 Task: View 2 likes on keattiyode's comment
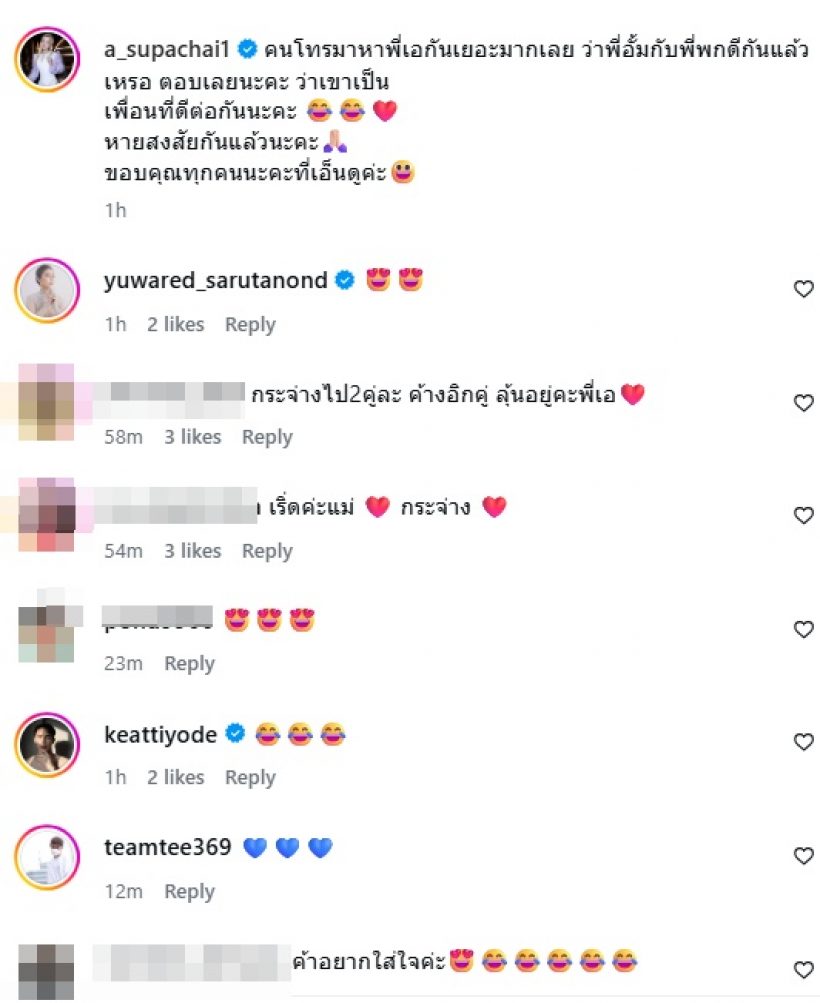[175, 777]
